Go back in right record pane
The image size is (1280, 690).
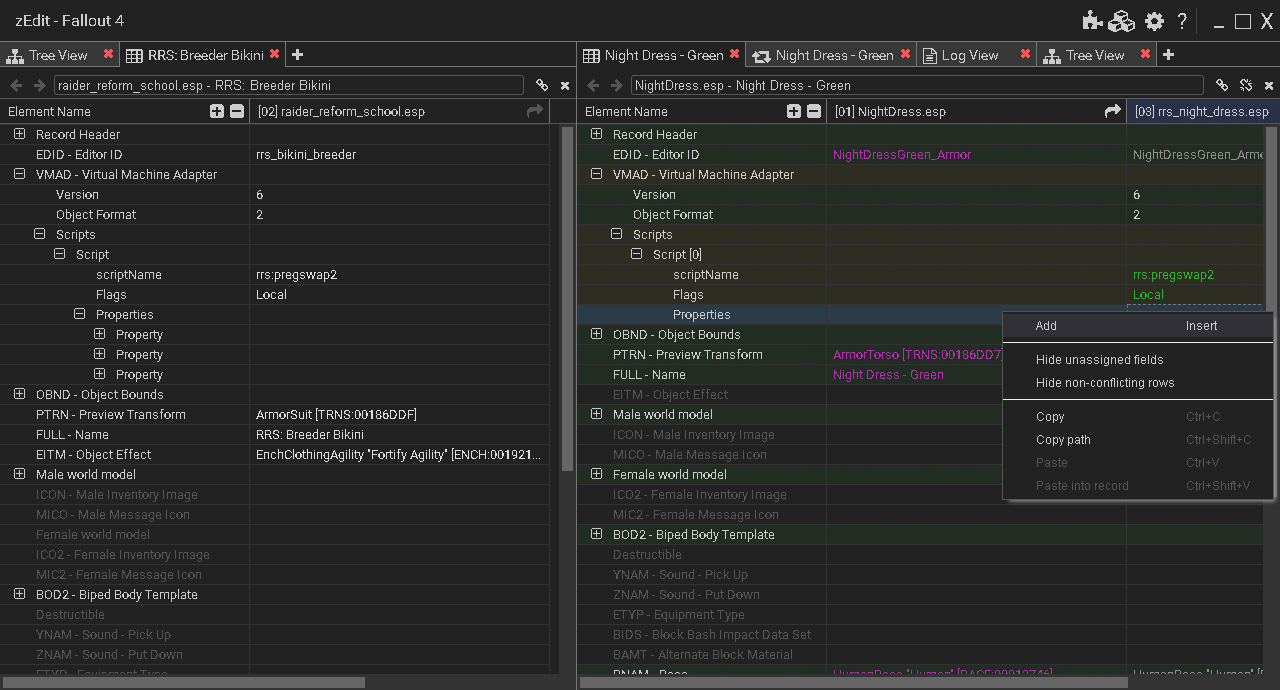pos(593,86)
